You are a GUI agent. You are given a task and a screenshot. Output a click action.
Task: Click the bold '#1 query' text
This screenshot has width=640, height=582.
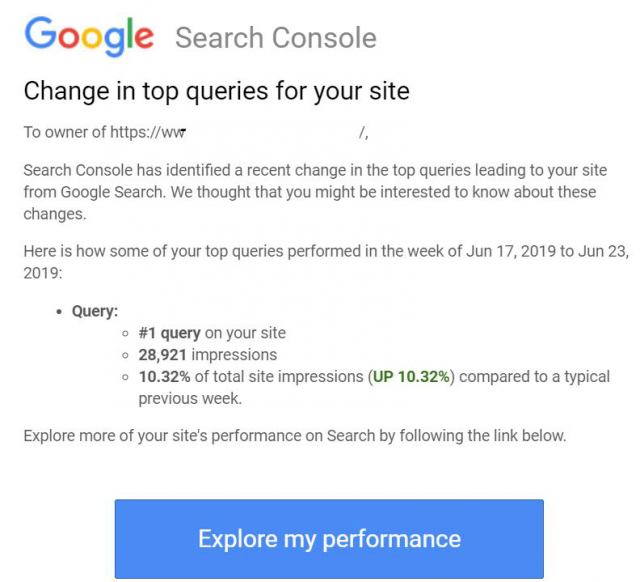(169, 333)
